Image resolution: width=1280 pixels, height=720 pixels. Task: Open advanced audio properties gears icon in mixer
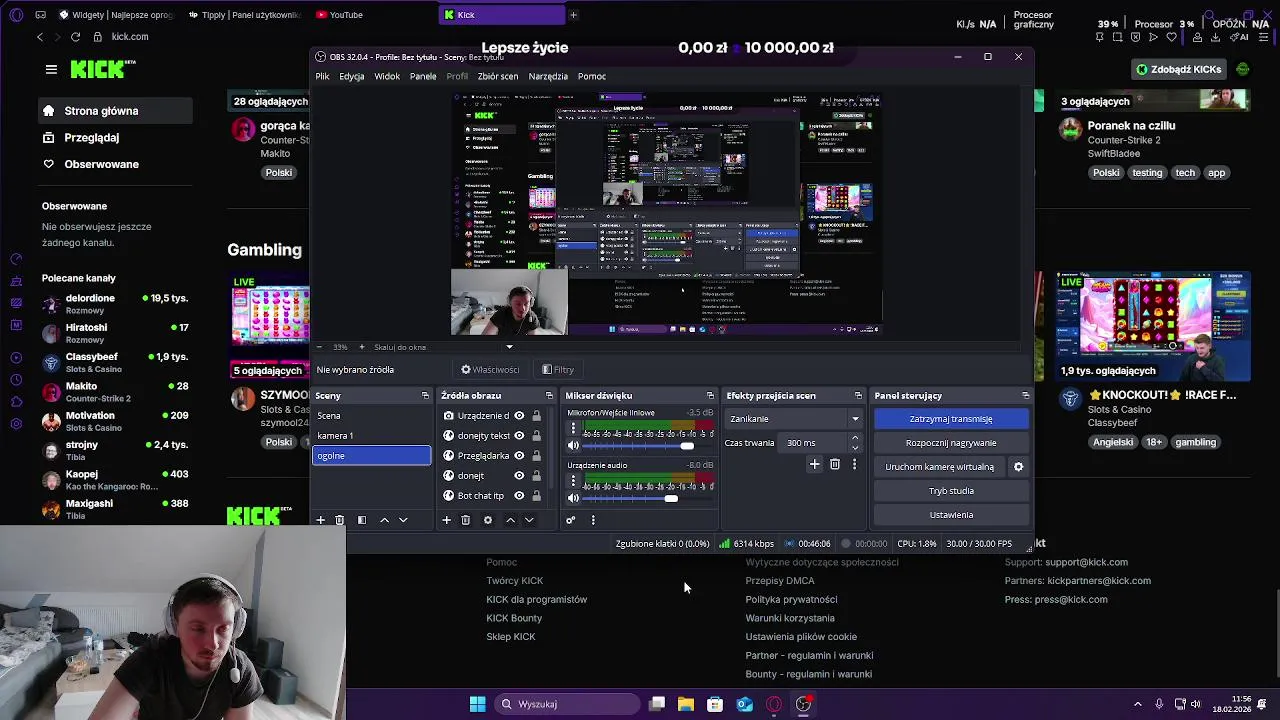[571, 520]
